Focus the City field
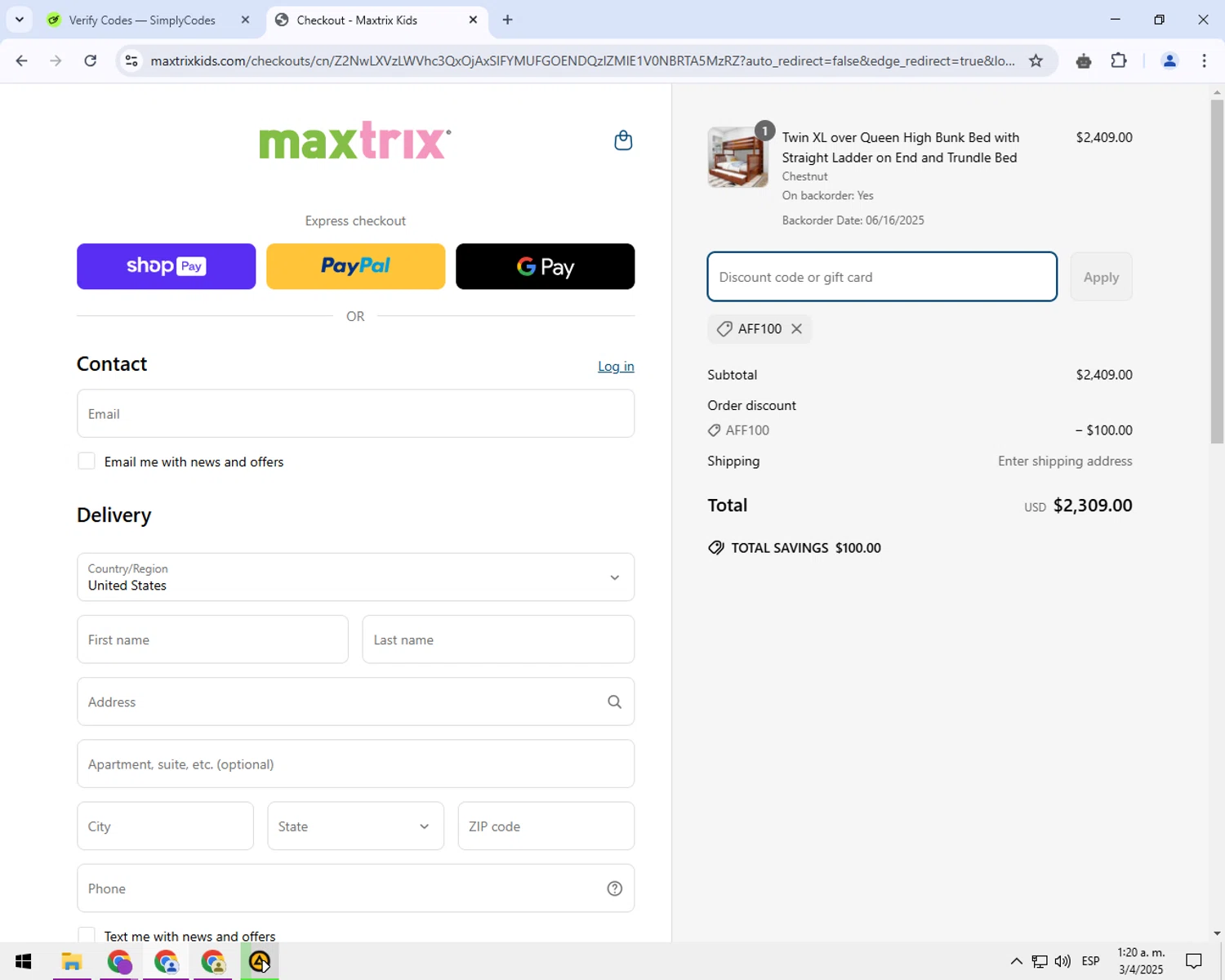 (x=165, y=826)
